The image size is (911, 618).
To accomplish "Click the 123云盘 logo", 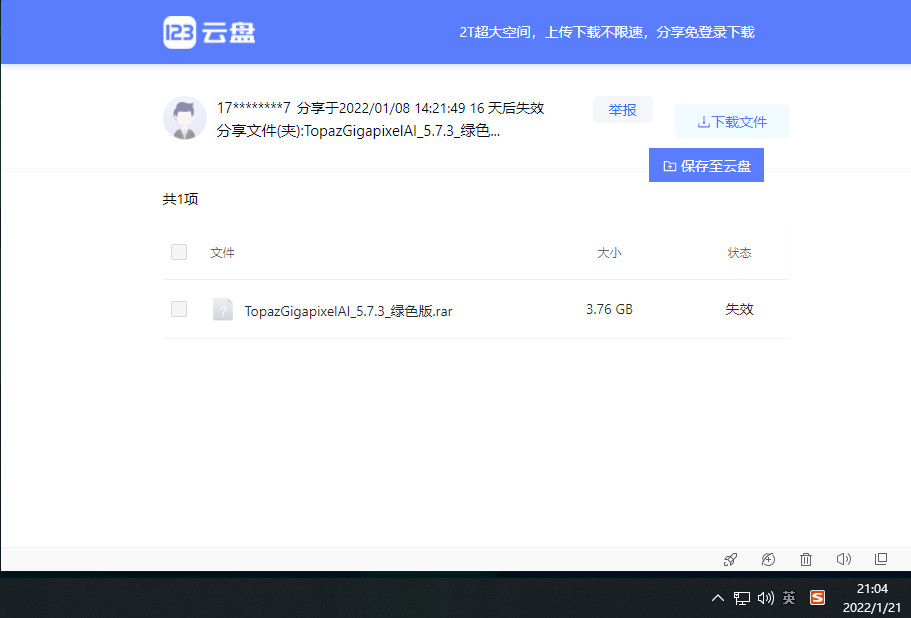I will pyautogui.click(x=209, y=33).
